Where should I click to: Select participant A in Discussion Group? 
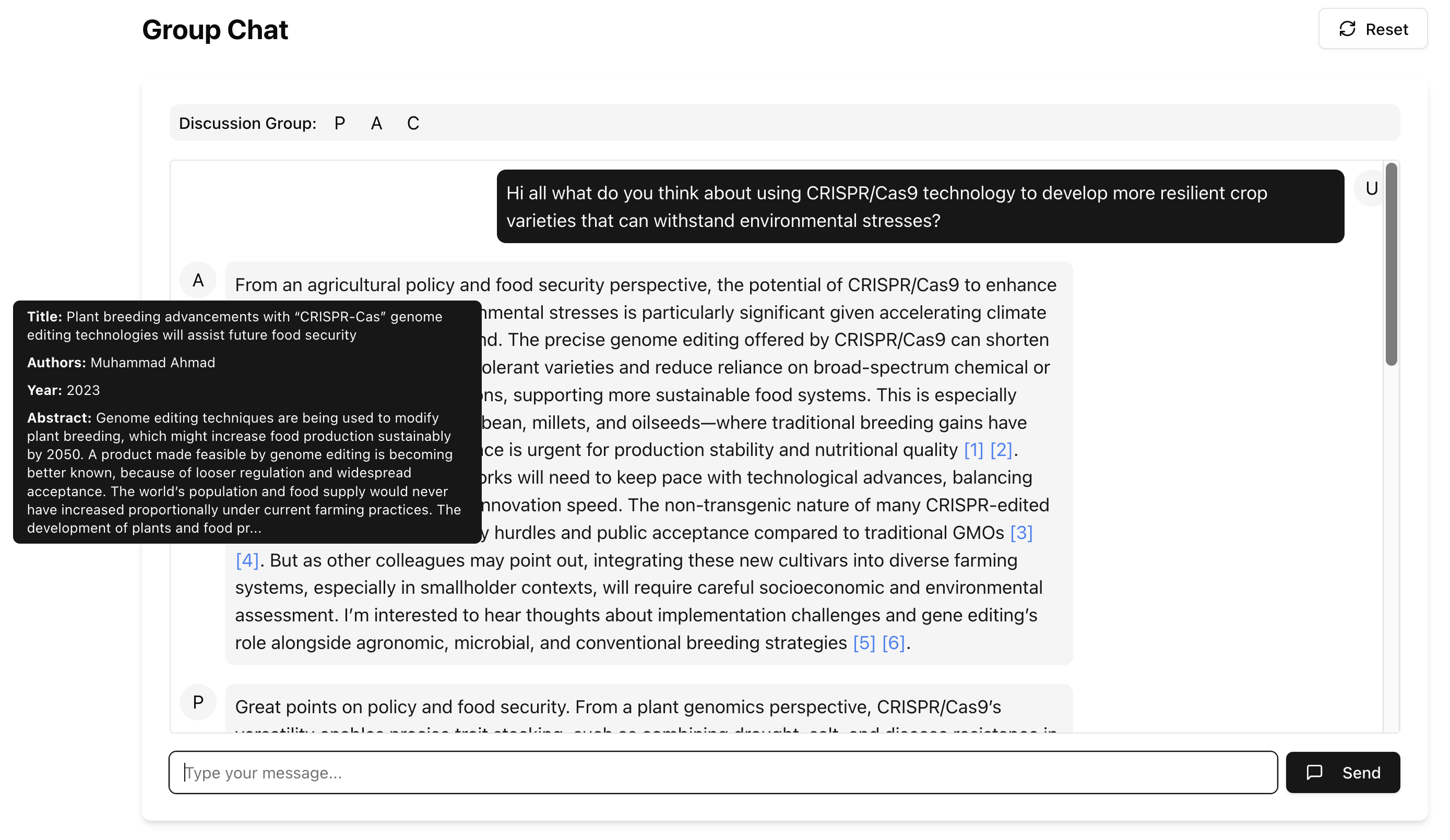376,123
